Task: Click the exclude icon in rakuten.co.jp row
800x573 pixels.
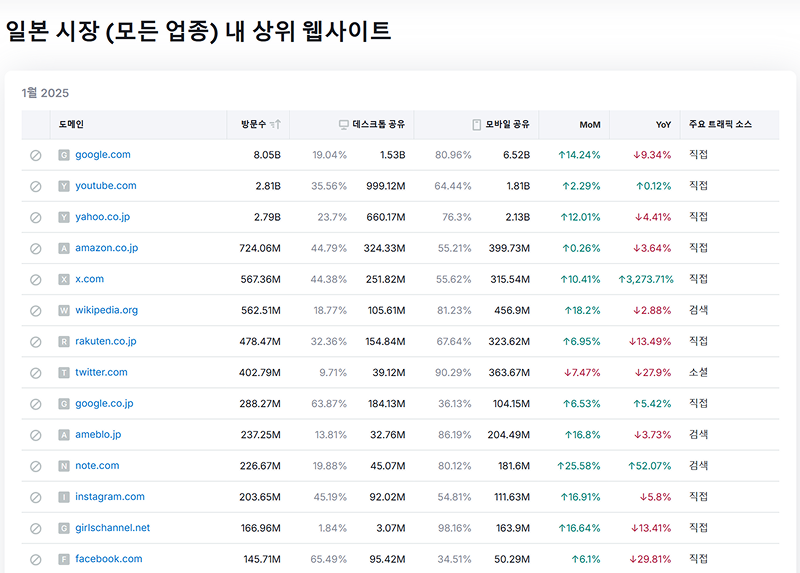Action: point(35,342)
